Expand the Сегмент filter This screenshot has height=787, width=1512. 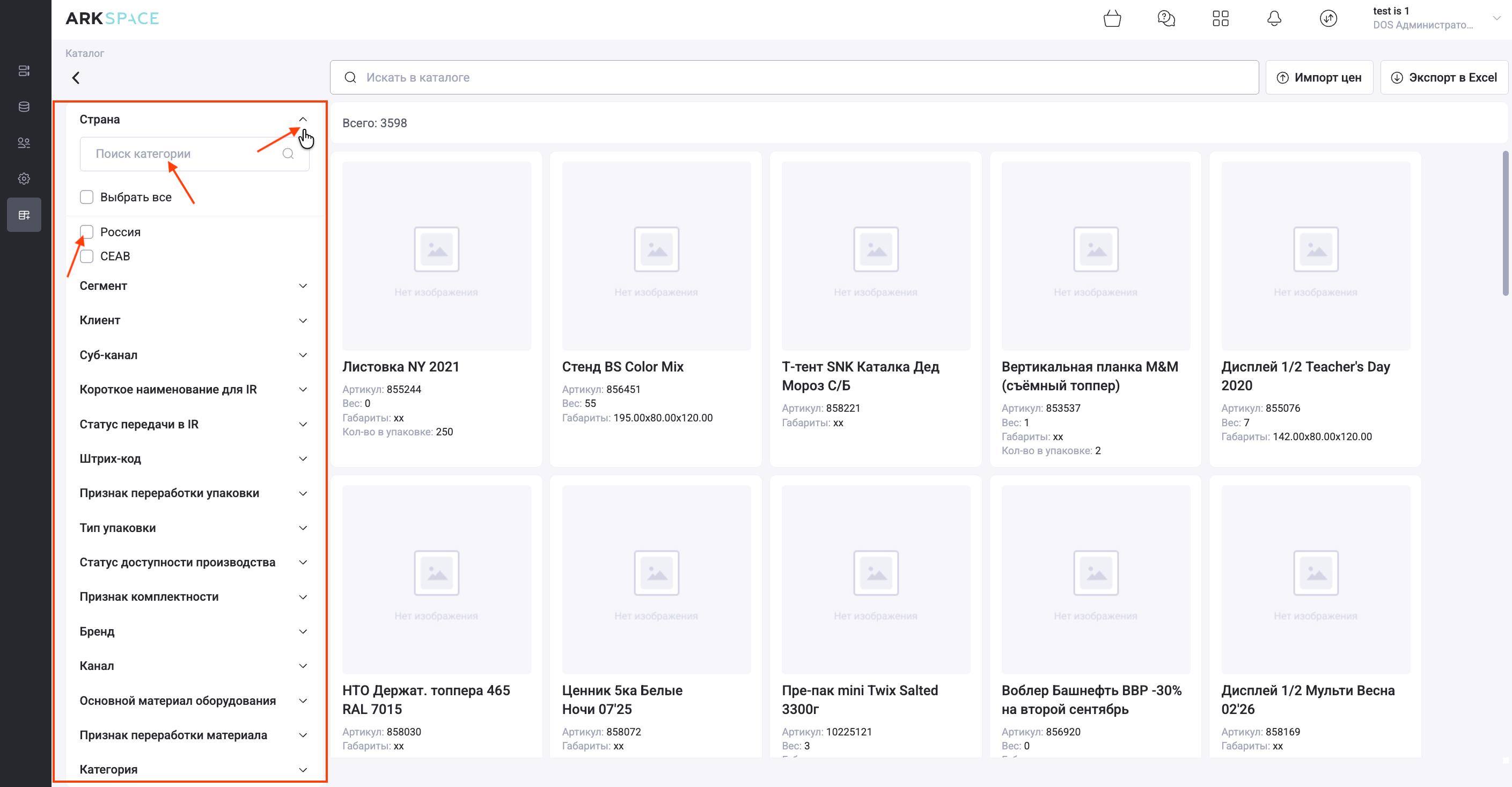(x=303, y=286)
